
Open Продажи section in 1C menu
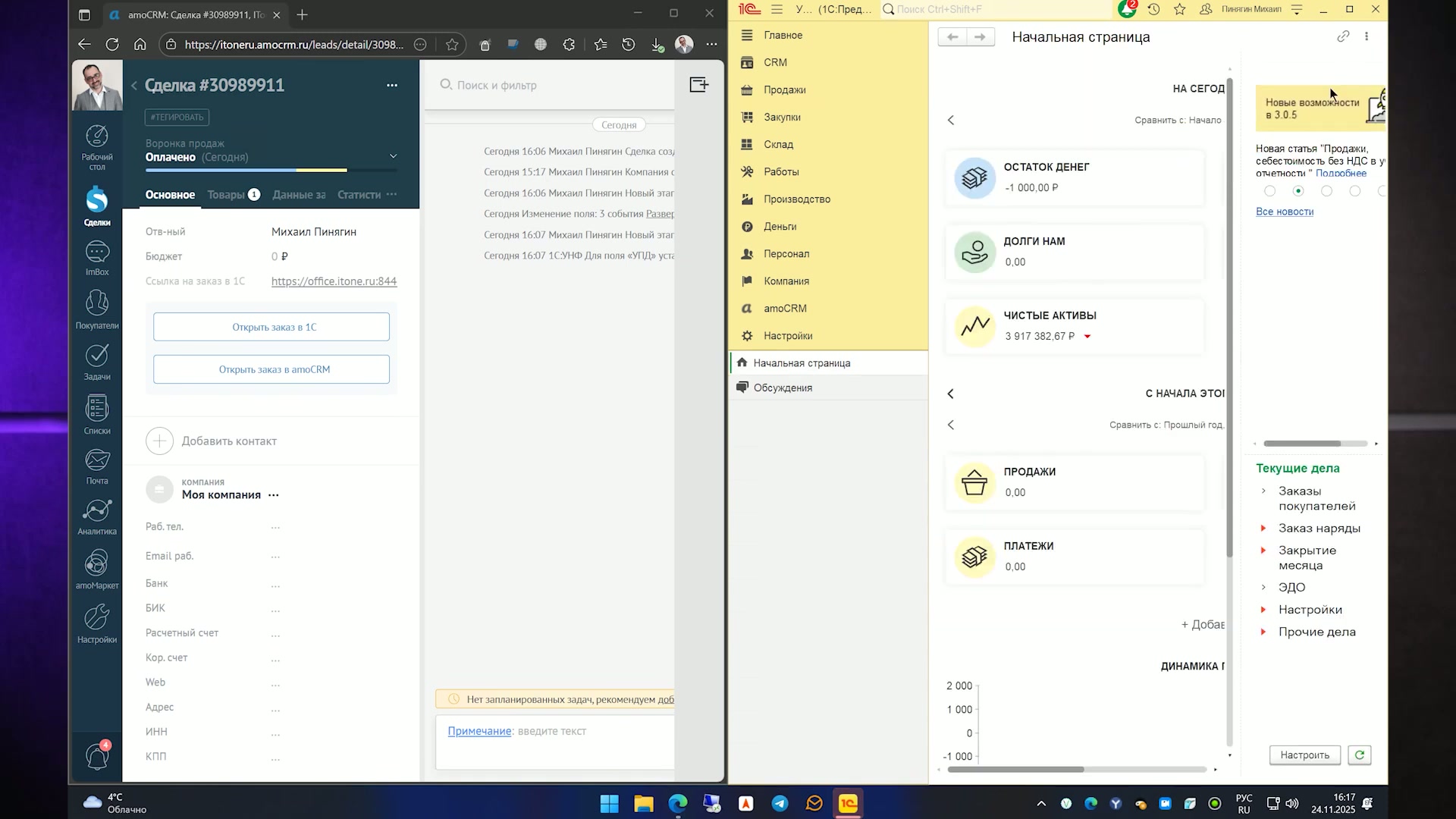coord(785,89)
